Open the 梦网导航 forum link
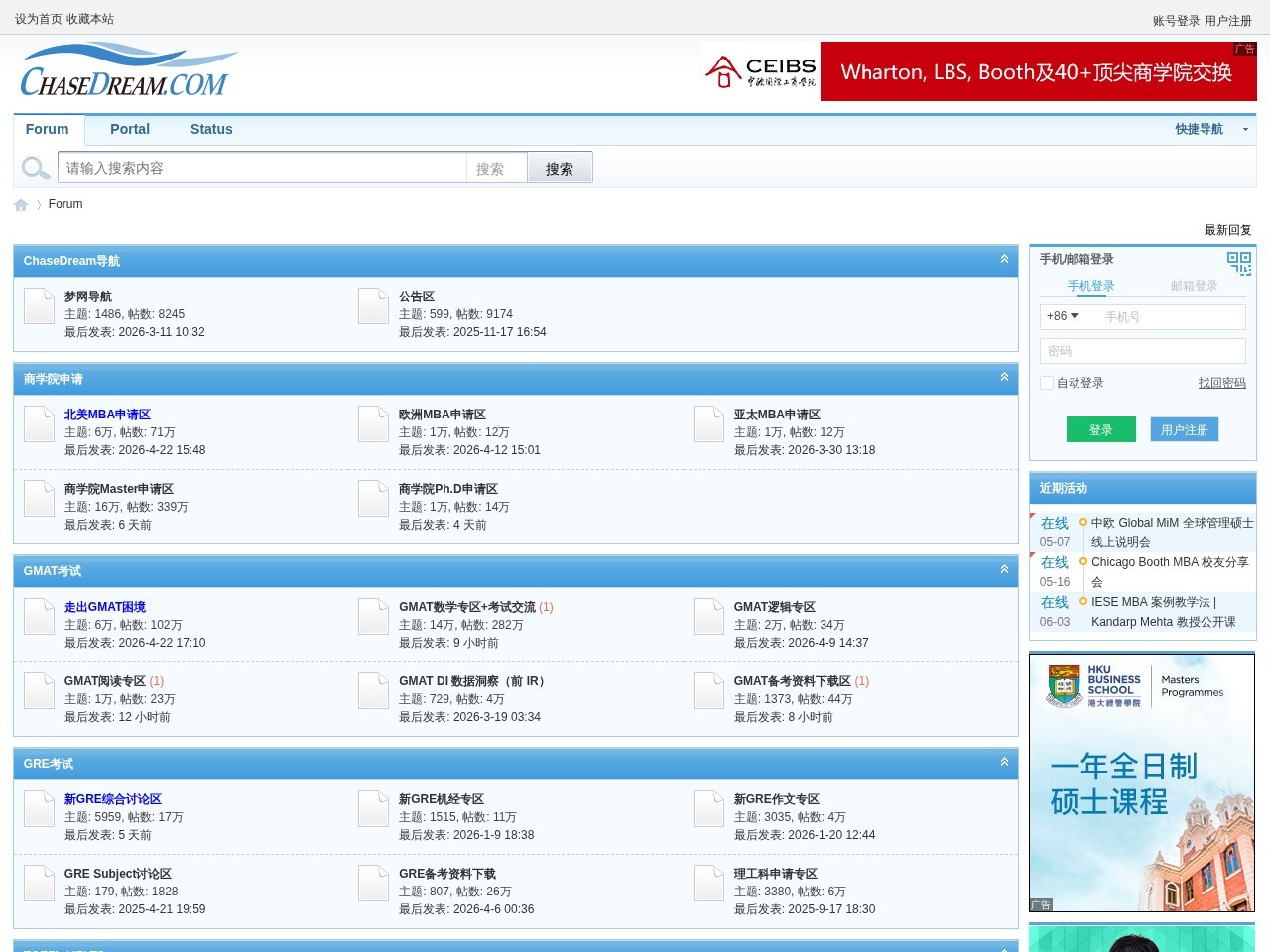The image size is (1270, 952). pyautogui.click(x=88, y=297)
